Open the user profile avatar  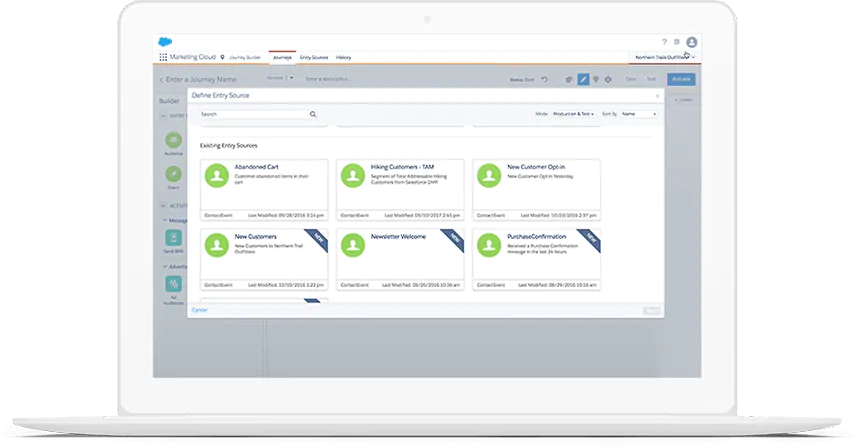(691, 42)
